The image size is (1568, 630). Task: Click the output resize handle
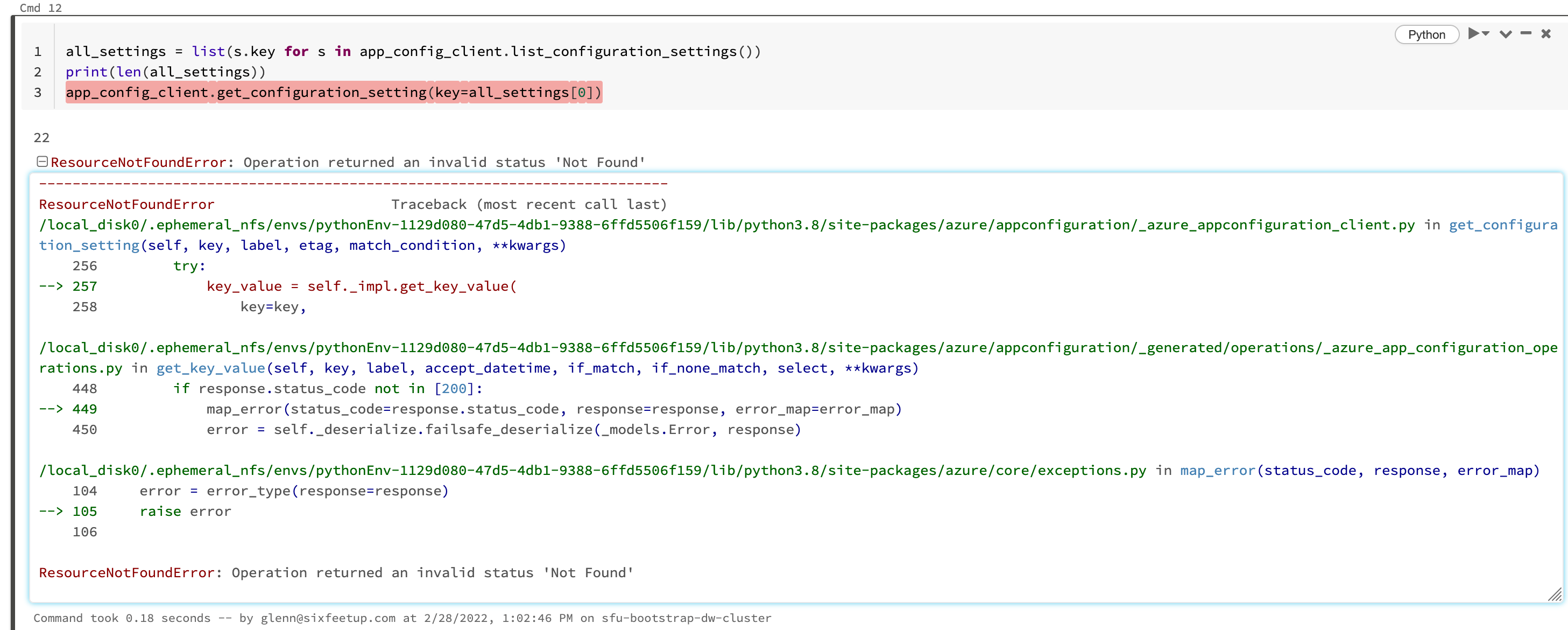tap(1553, 596)
